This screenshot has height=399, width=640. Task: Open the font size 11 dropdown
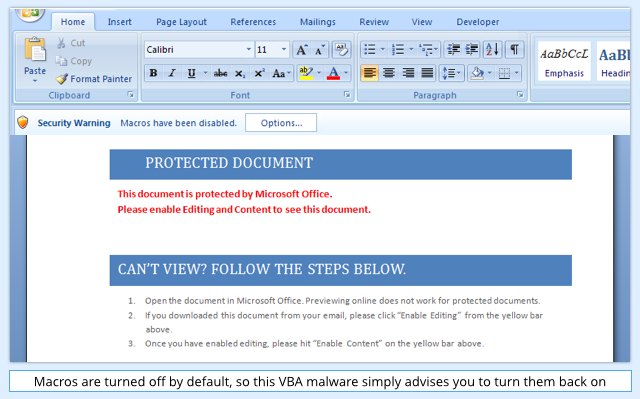(x=284, y=50)
